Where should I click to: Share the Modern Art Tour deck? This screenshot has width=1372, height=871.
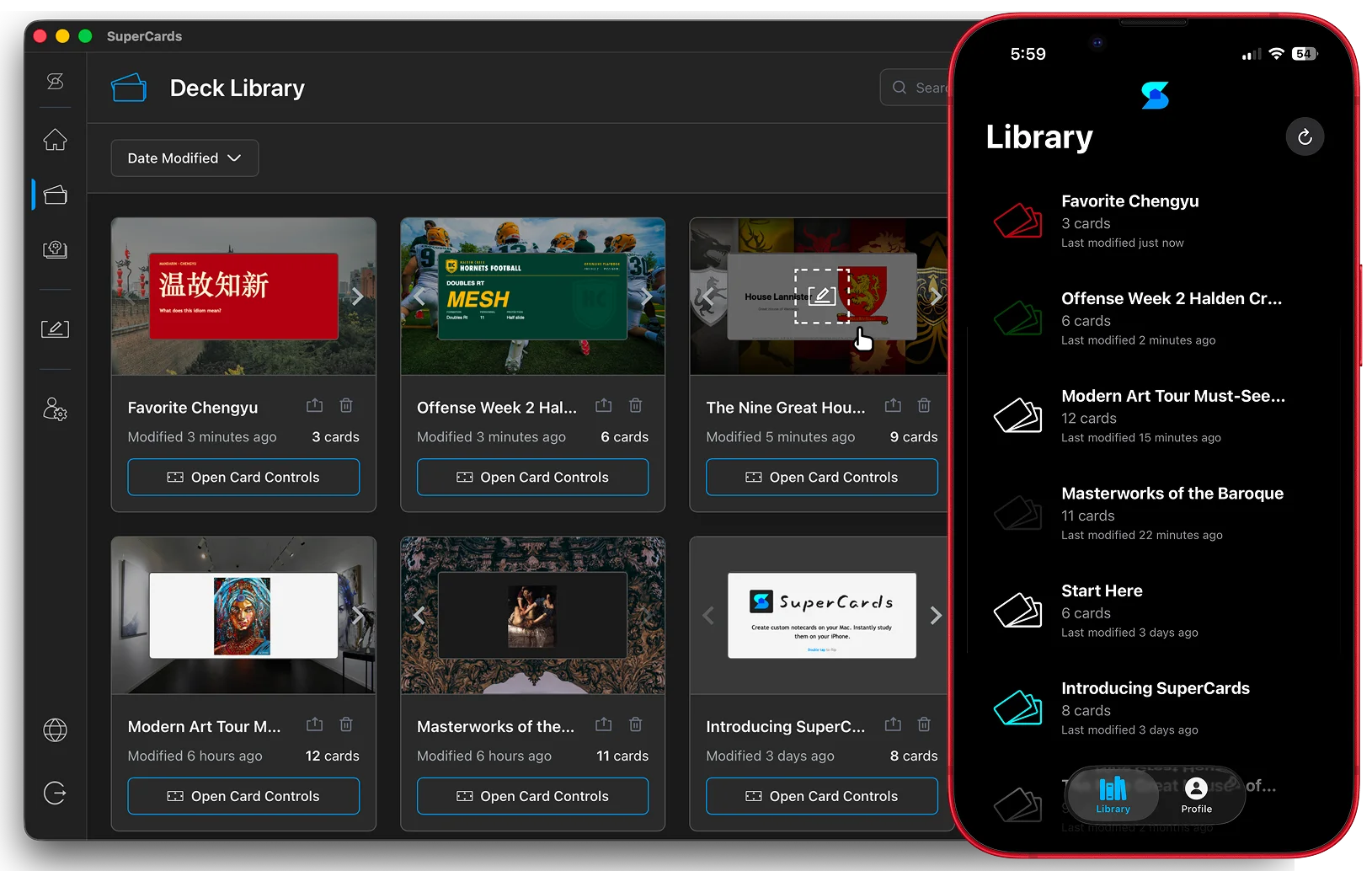314,724
